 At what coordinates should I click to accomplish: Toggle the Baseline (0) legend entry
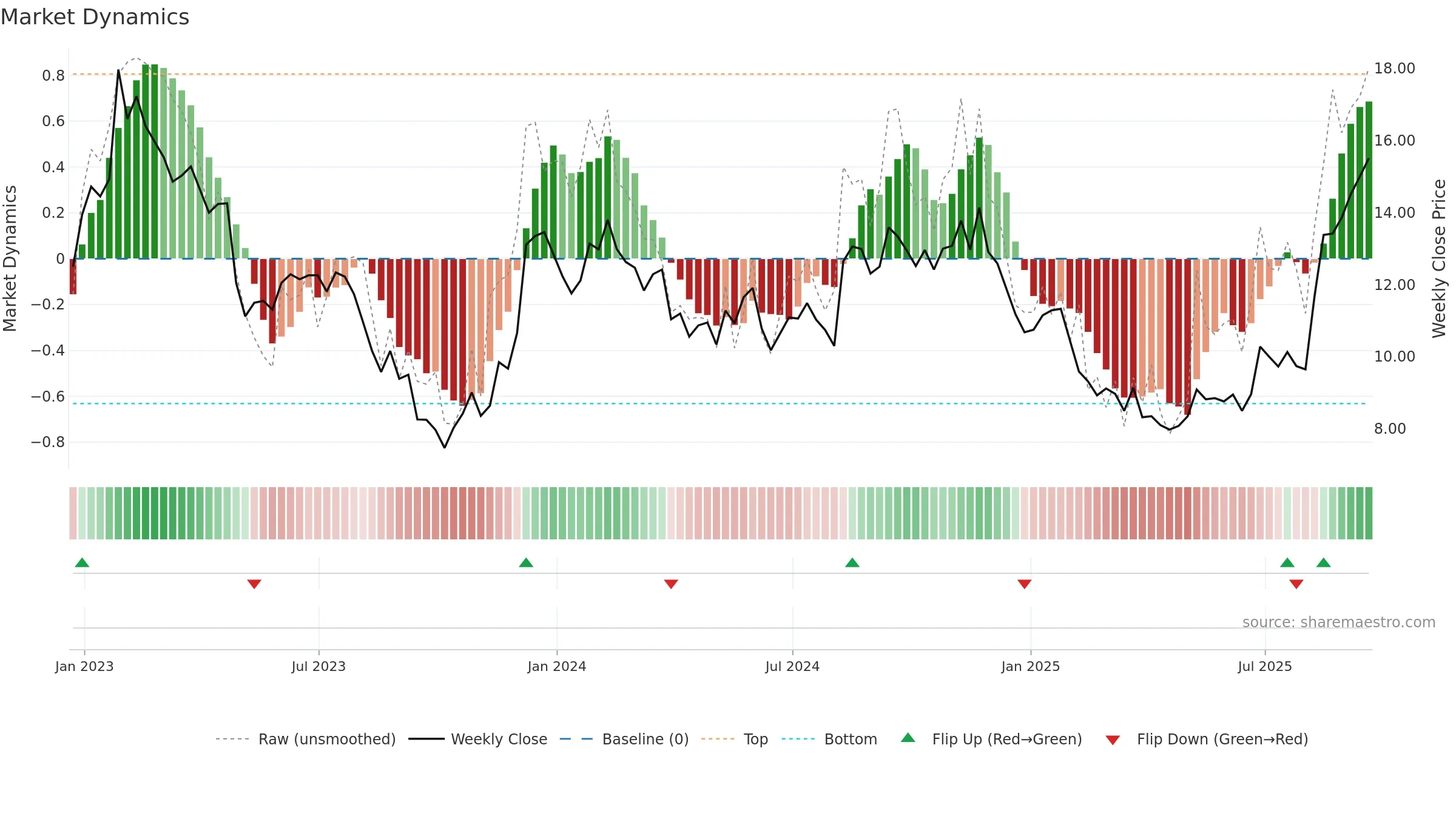click(624, 739)
